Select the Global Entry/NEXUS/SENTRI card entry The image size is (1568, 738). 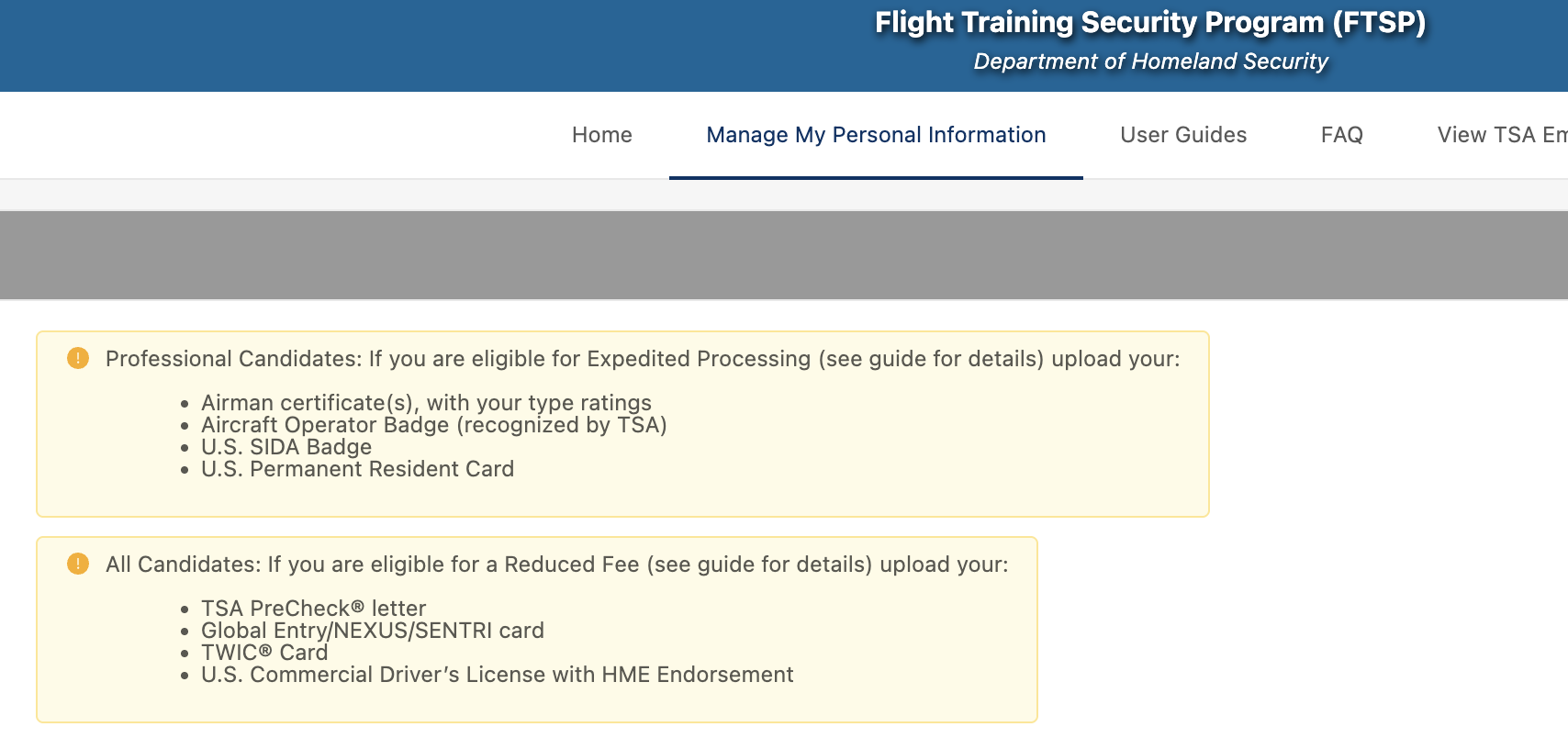(372, 631)
